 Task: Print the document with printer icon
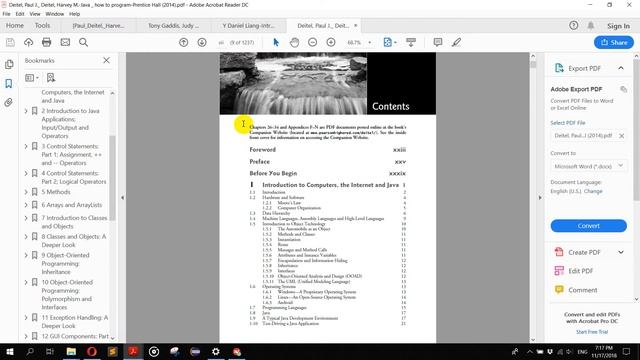tap(47, 42)
